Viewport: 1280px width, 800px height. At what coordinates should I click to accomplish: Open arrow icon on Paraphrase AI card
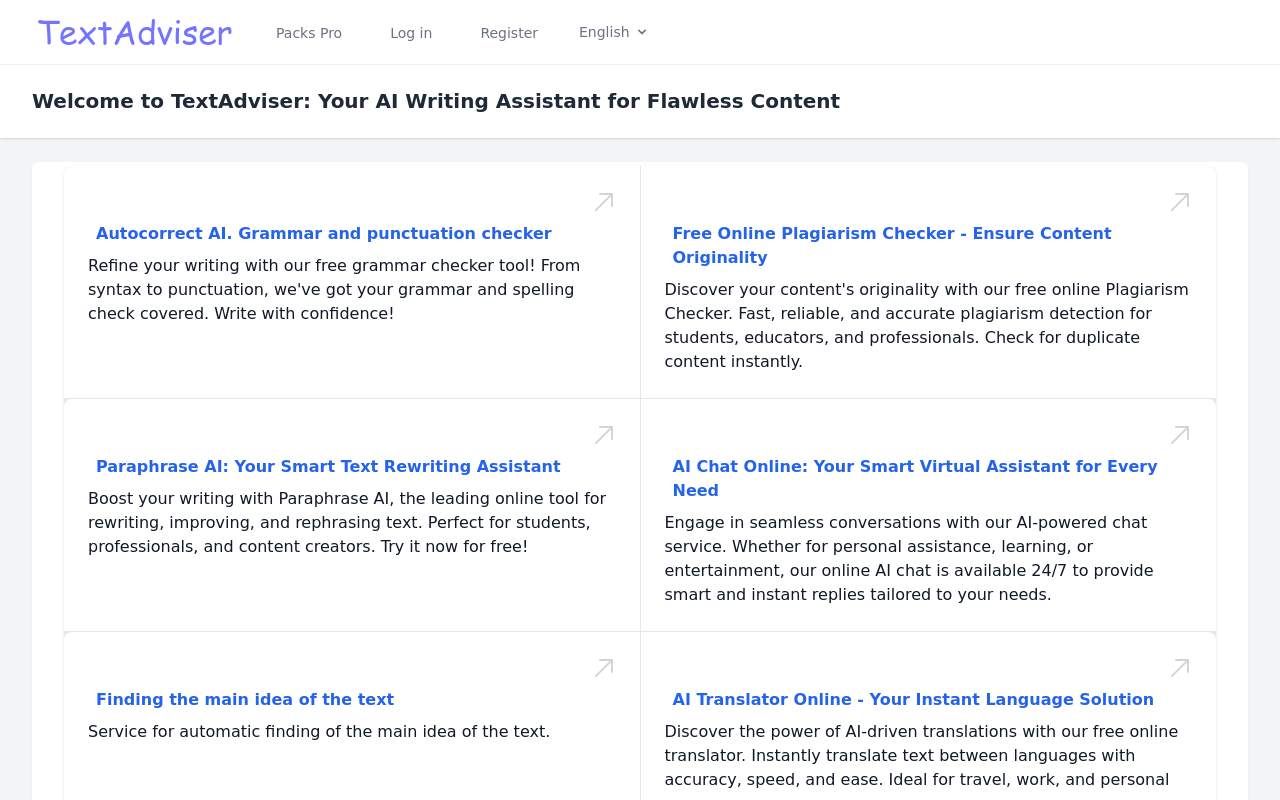[x=604, y=435]
